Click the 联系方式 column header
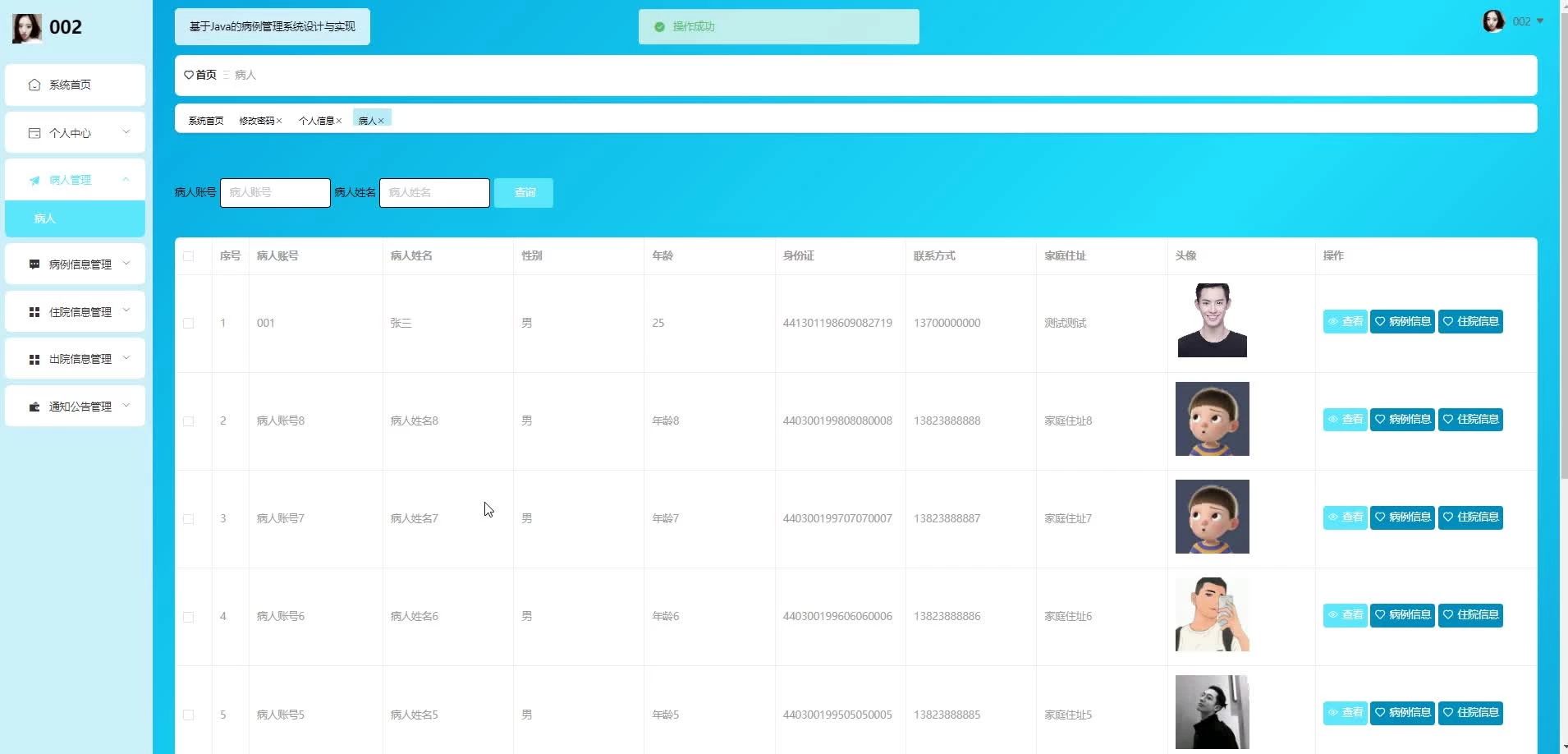Screen dimensions: 1568x754 (934, 255)
